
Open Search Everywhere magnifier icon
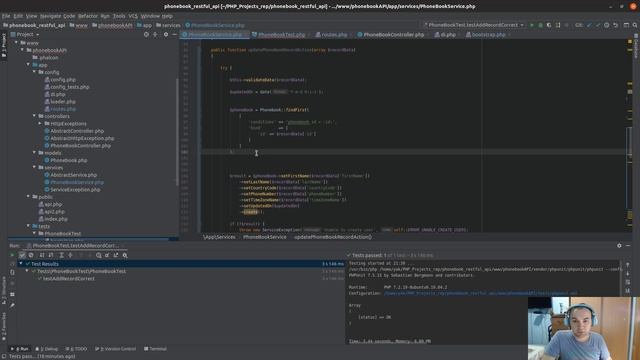(x=635, y=25)
